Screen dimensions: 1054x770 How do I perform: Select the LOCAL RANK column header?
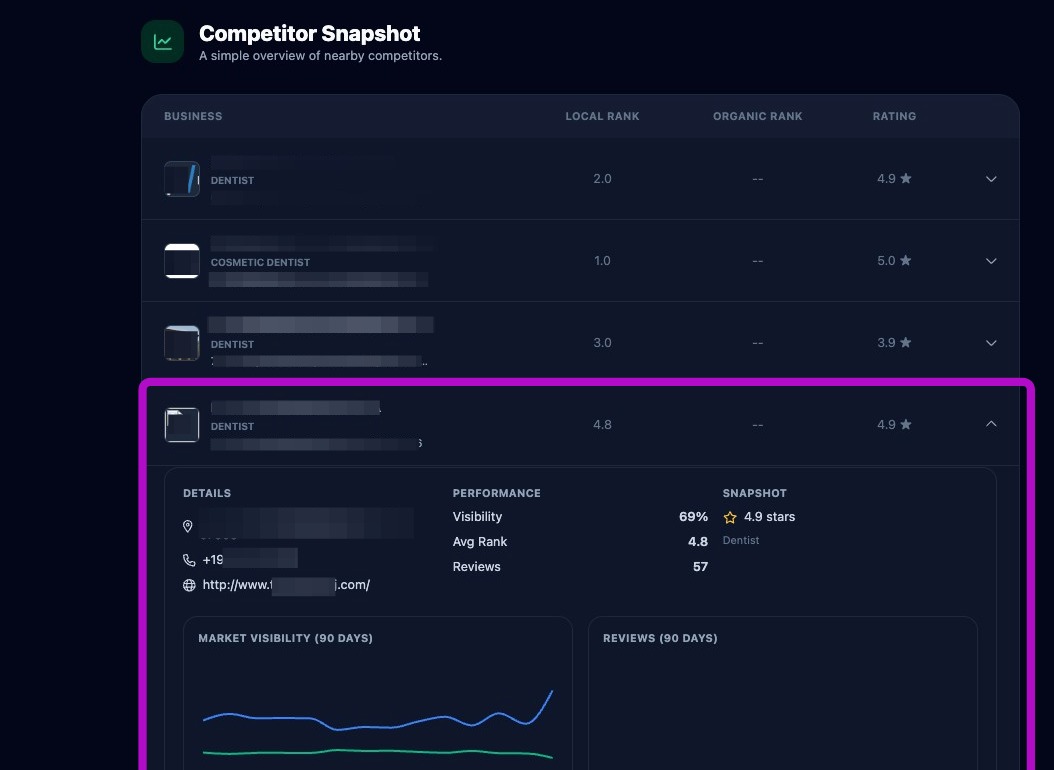coord(602,116)
